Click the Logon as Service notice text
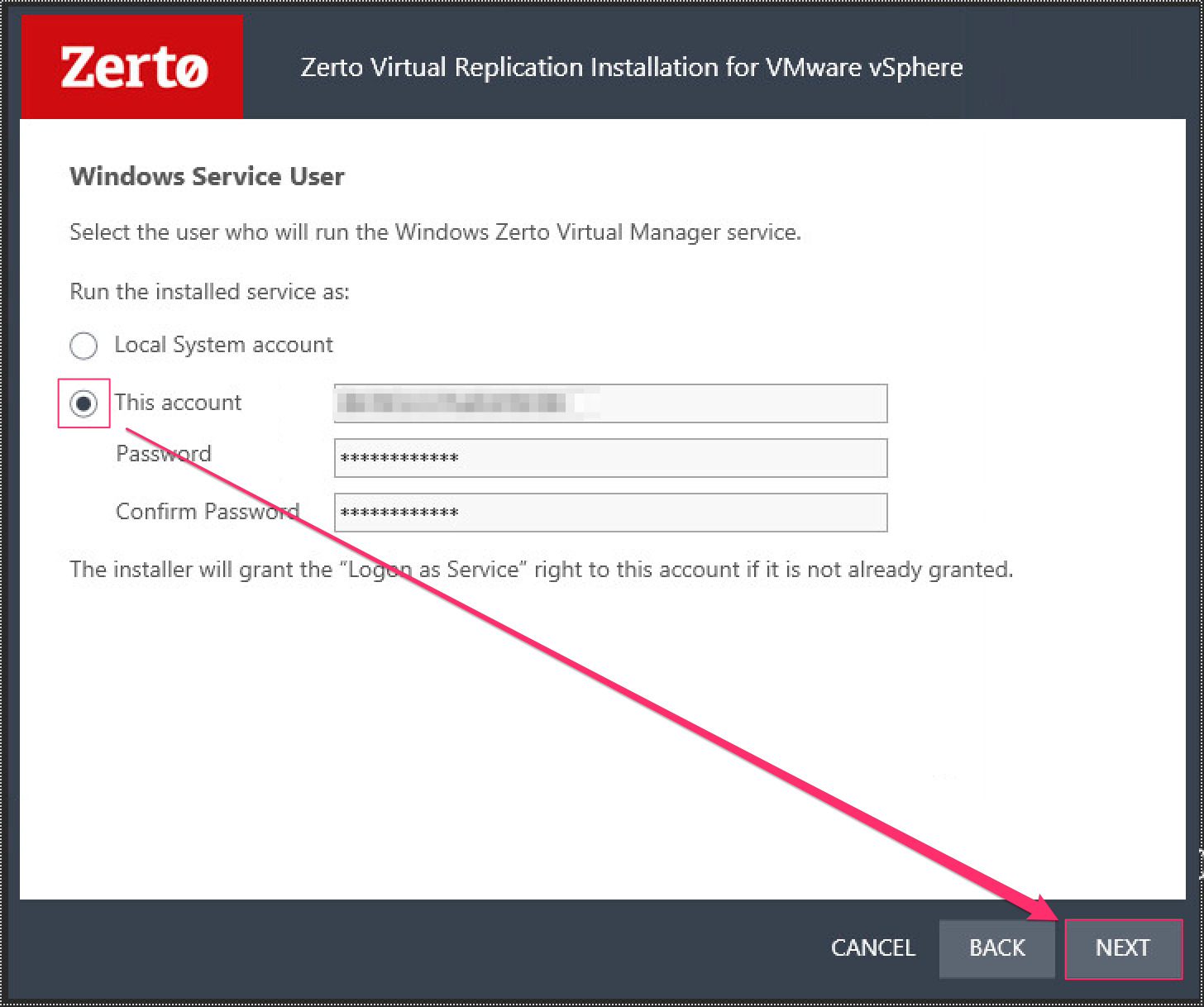The image size is (1204, 1007). [541, 569]
